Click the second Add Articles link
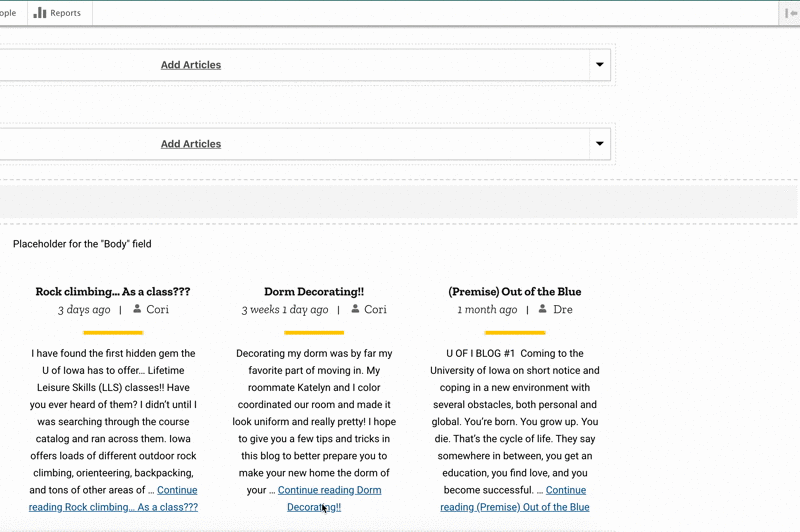This screenshot has width=800, height=532. (x=191, y=144)
